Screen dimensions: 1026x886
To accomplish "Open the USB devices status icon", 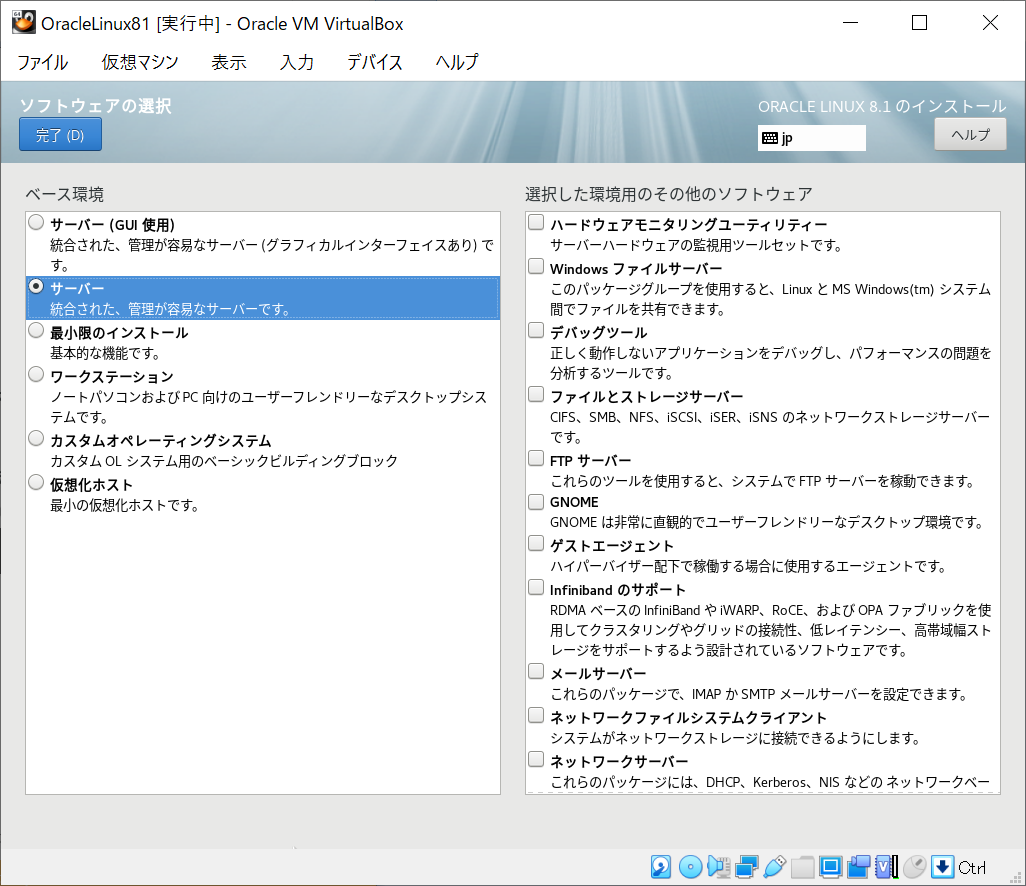I will 773,868.
